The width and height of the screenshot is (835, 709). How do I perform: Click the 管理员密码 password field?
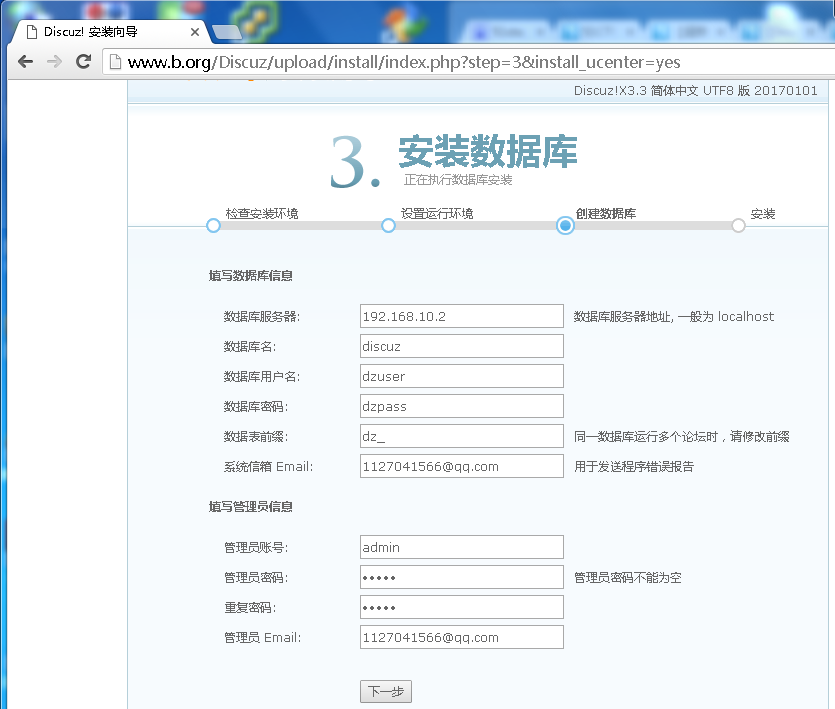(x=462, y=577)
